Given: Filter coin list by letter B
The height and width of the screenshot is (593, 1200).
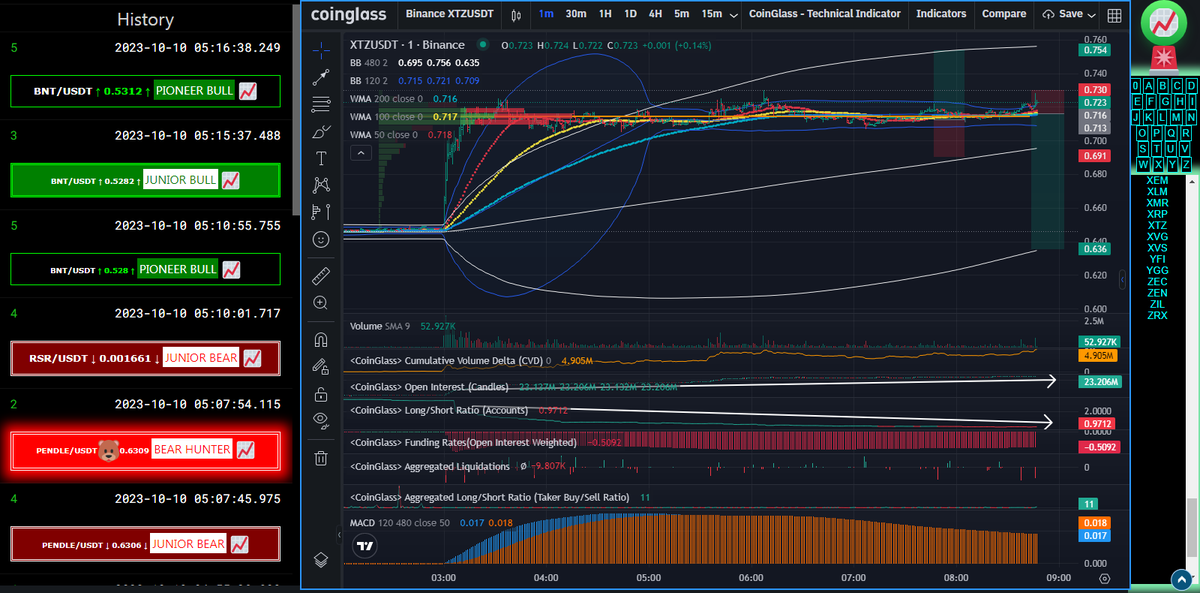Looking at the screenshot, I should click(x=1163, y=86).
